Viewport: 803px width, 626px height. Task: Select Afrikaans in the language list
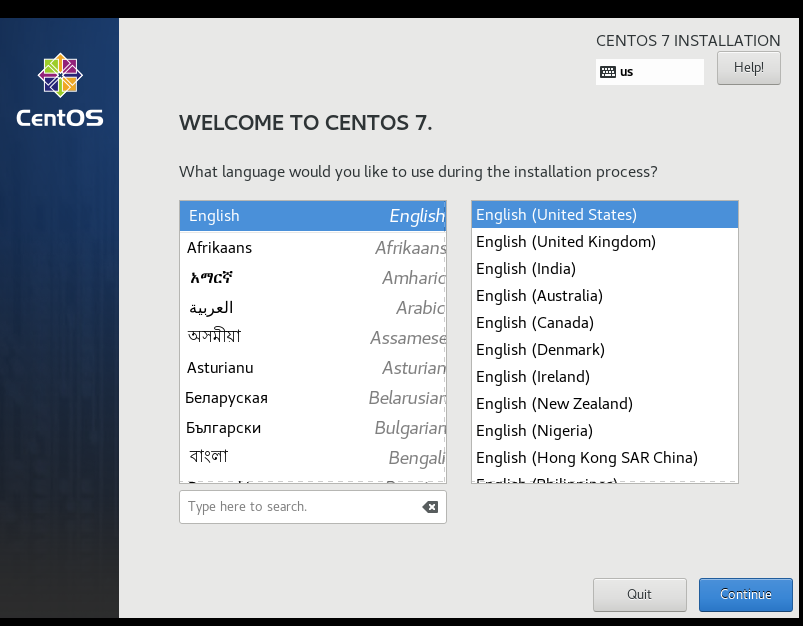point(313,247)
